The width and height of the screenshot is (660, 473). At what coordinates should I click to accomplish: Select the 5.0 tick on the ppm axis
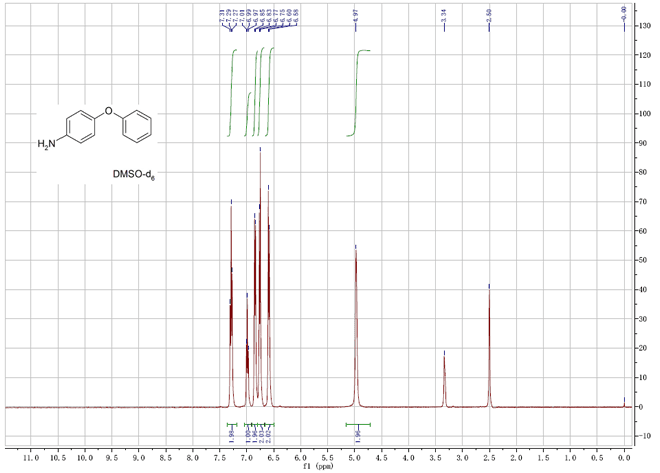pyautogui.click(x=355, y=456)
